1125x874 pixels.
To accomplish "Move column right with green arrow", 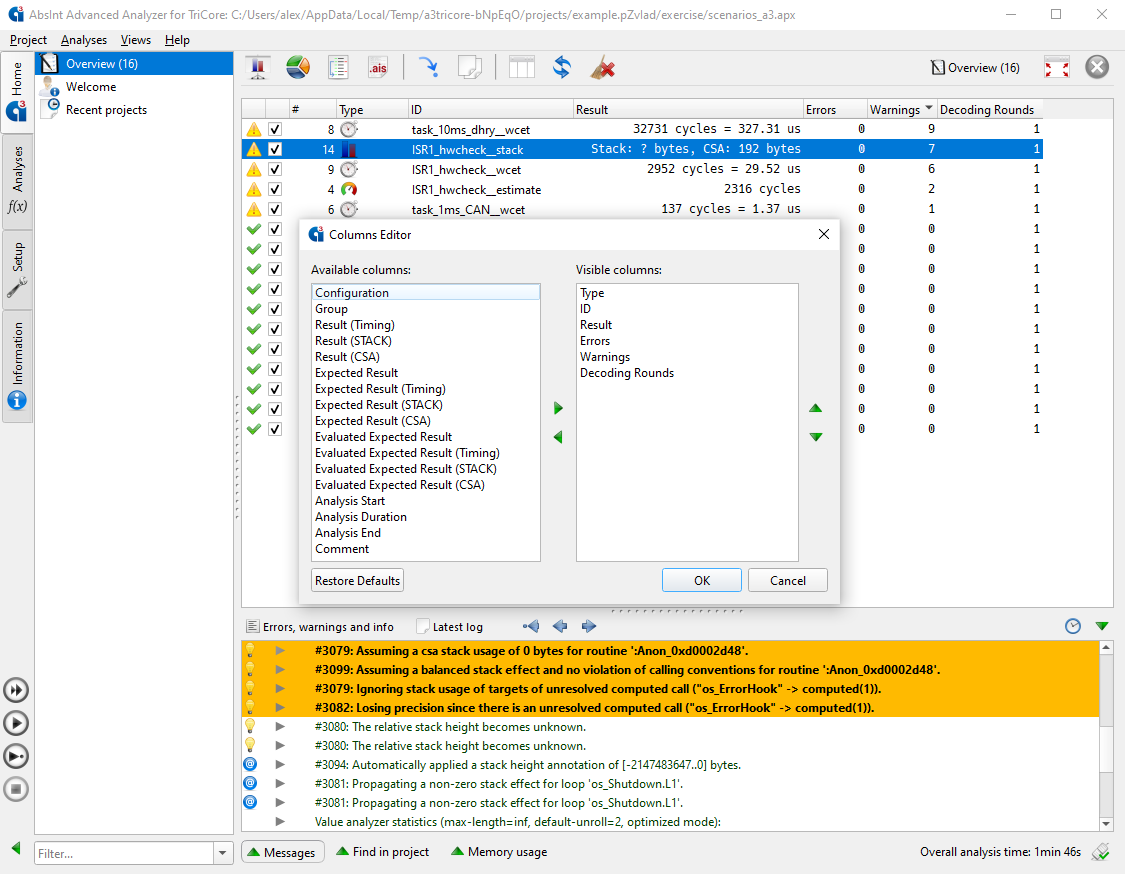I will pyautogui.click(x=558, y=408).
